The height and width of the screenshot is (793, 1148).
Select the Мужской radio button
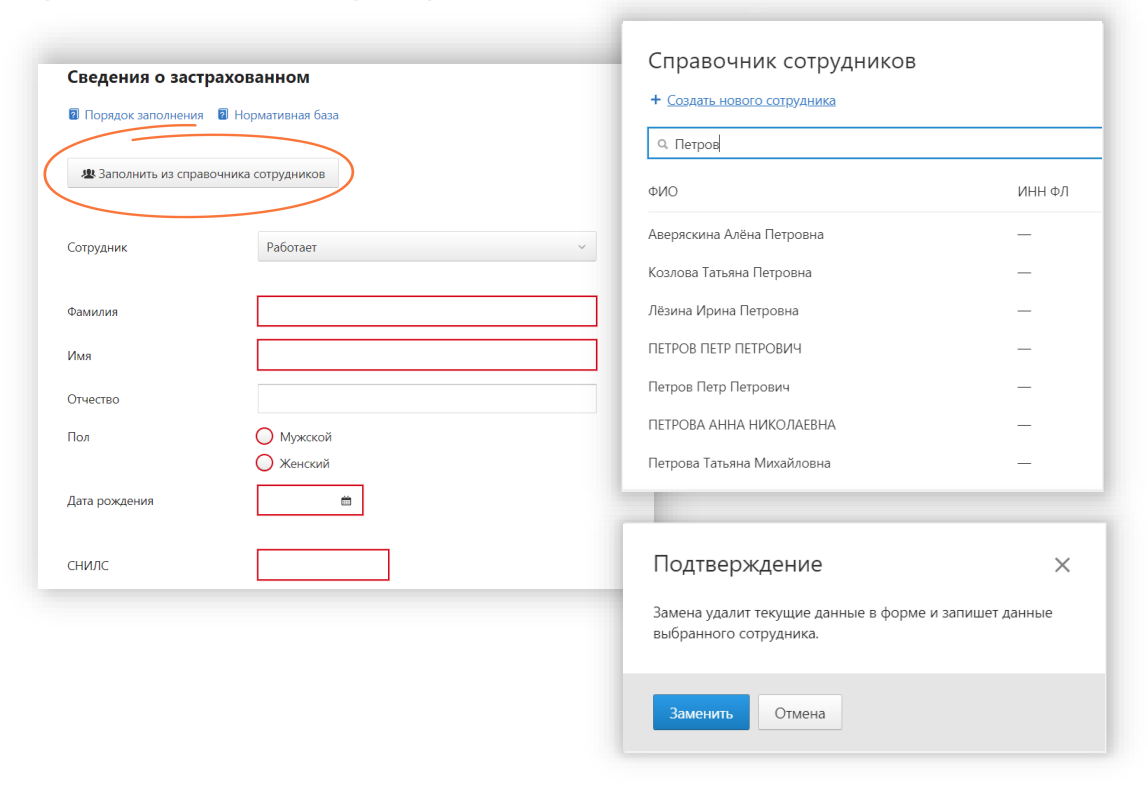pos(265,437)
